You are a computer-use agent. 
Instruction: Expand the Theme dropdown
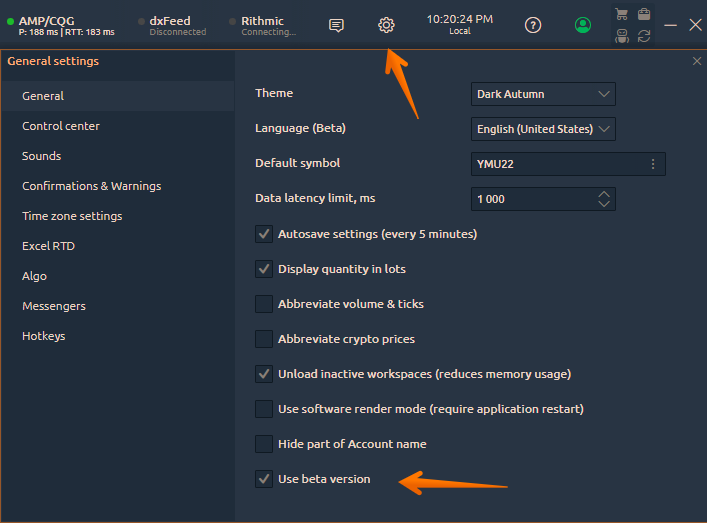(543, 94)
